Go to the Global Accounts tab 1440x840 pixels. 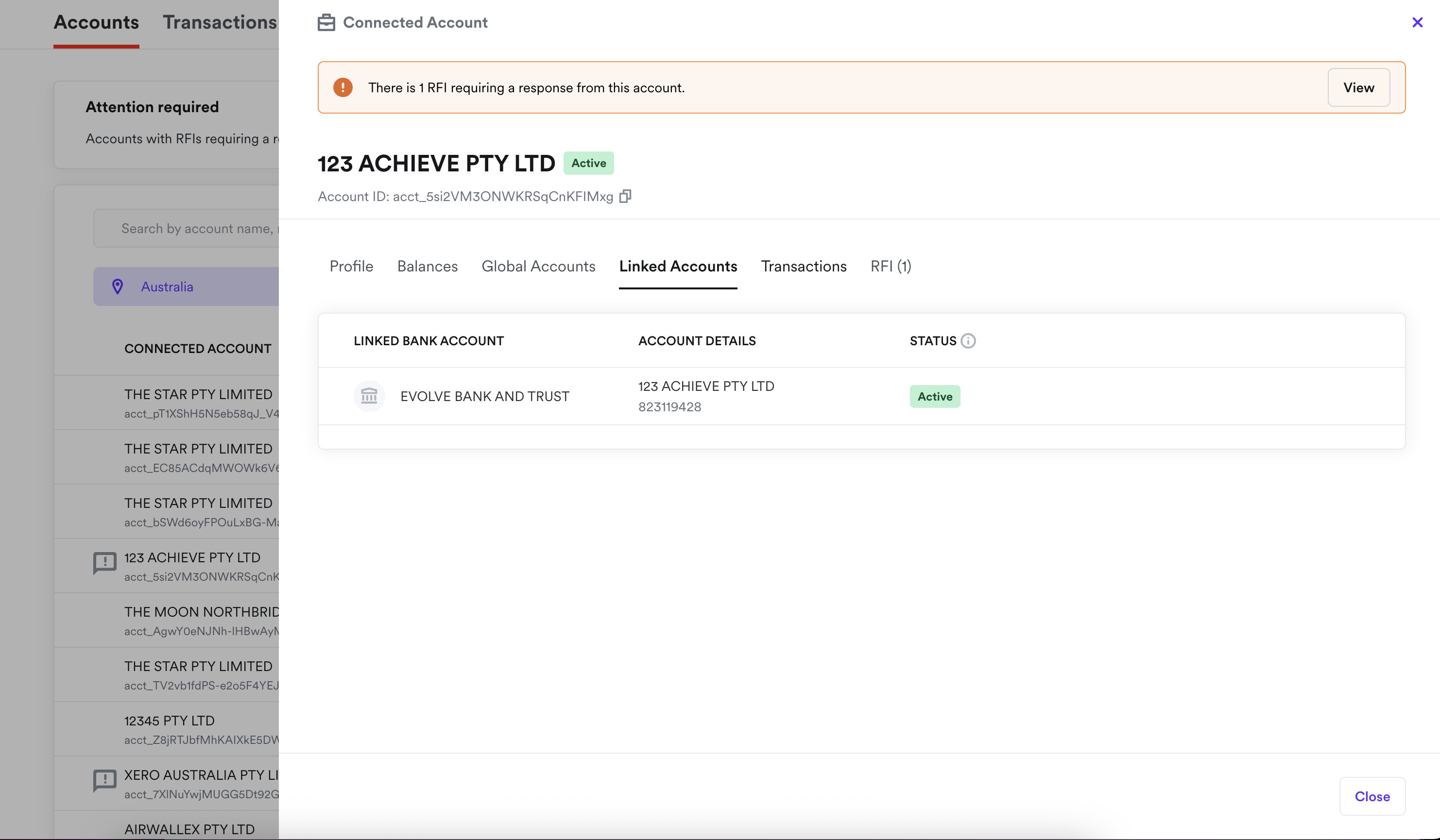(x=538, y=266)
